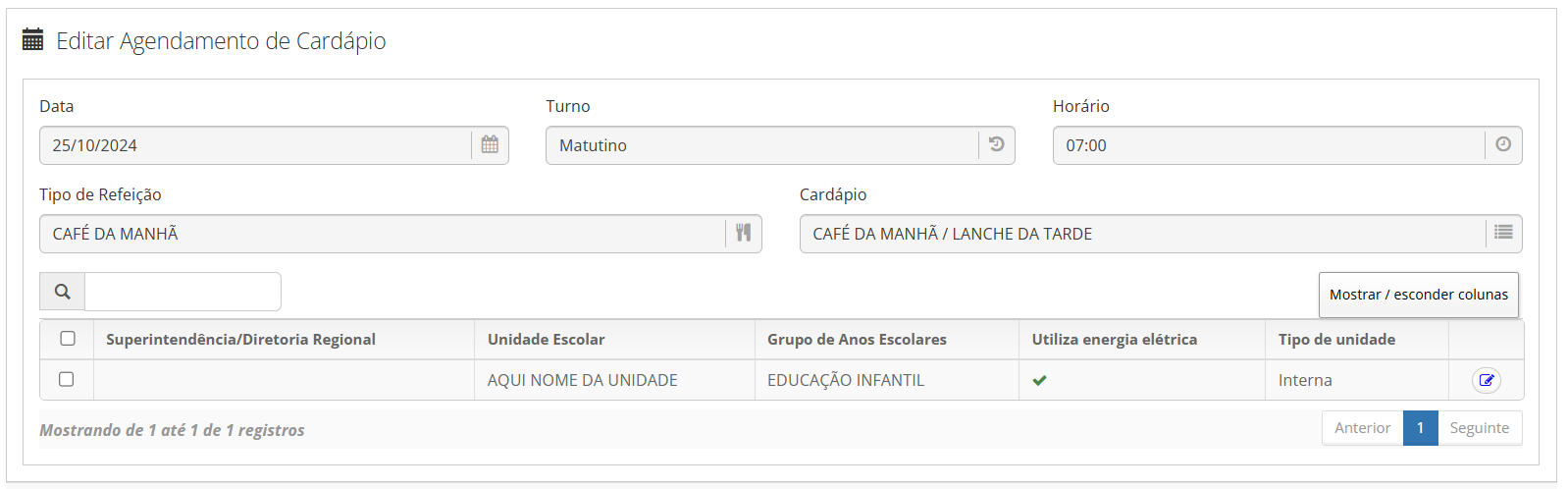Click the clock icon on Horário field

click(x=1503, y=145)
